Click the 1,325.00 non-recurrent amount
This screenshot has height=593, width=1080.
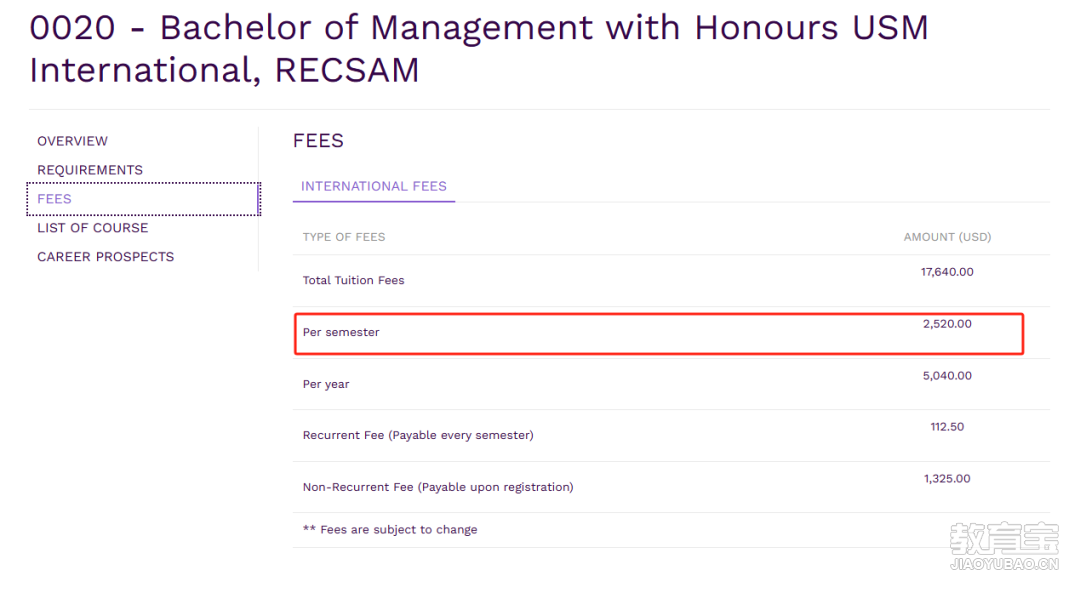pos(947,479)
